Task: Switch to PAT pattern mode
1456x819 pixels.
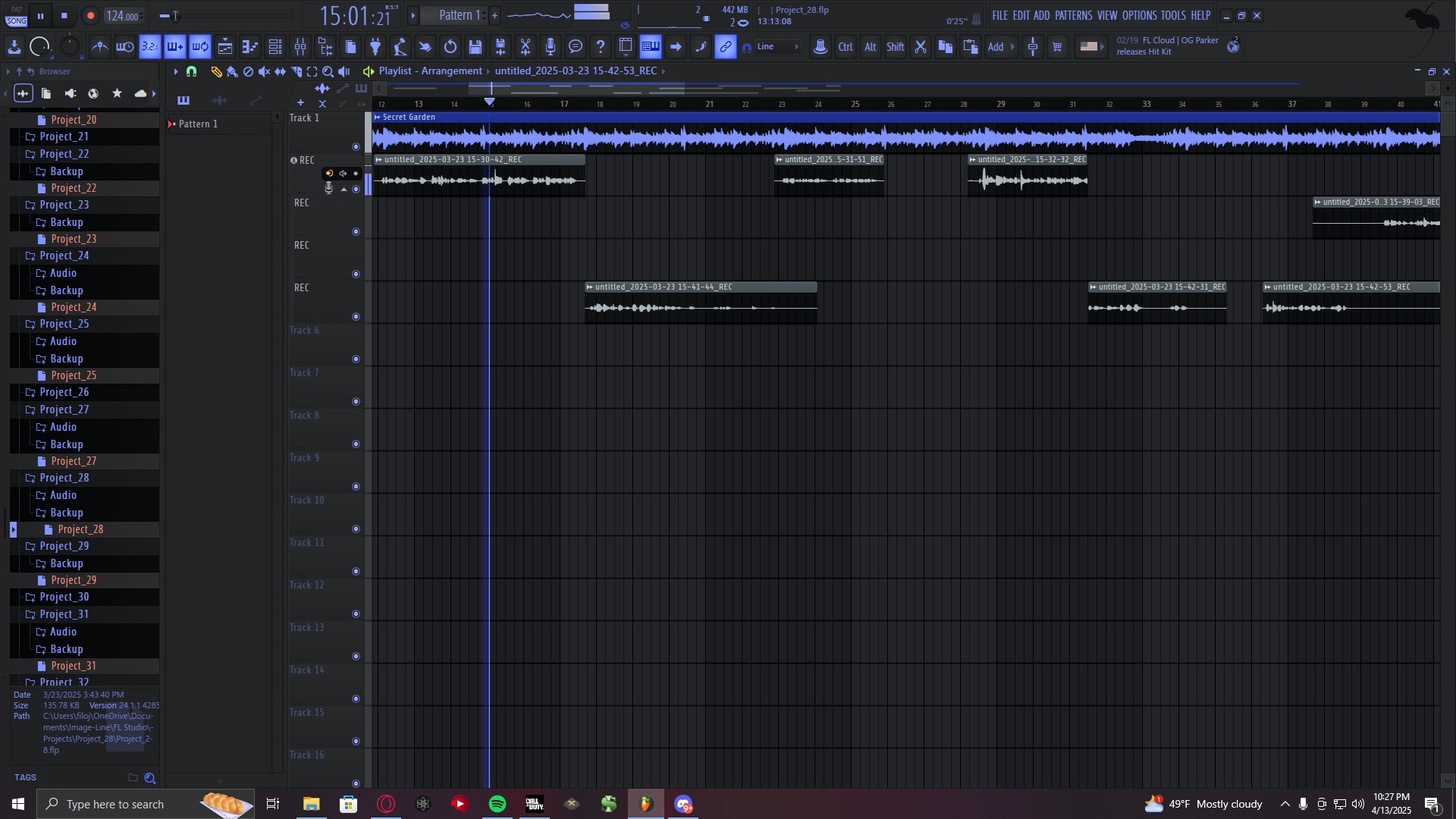Action: coord(16,10)
